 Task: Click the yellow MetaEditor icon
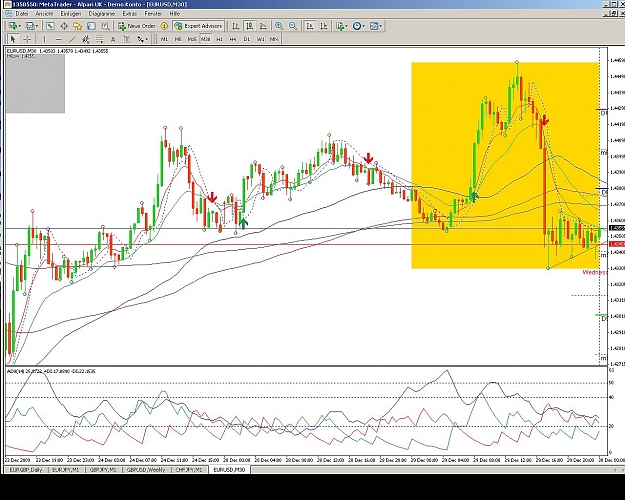tap(164, 26)
